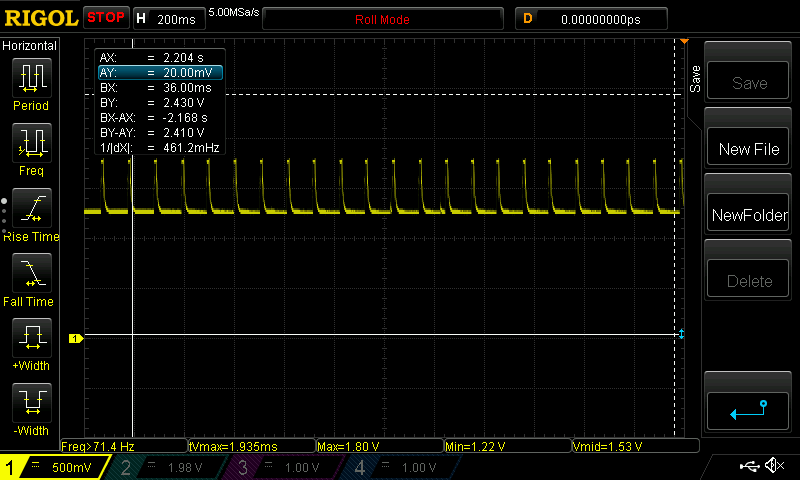Viewport: 800px width, 480px height.
Task: Click the red STOP status indicator
Action: pyautogui.click(x=106, y=17)
